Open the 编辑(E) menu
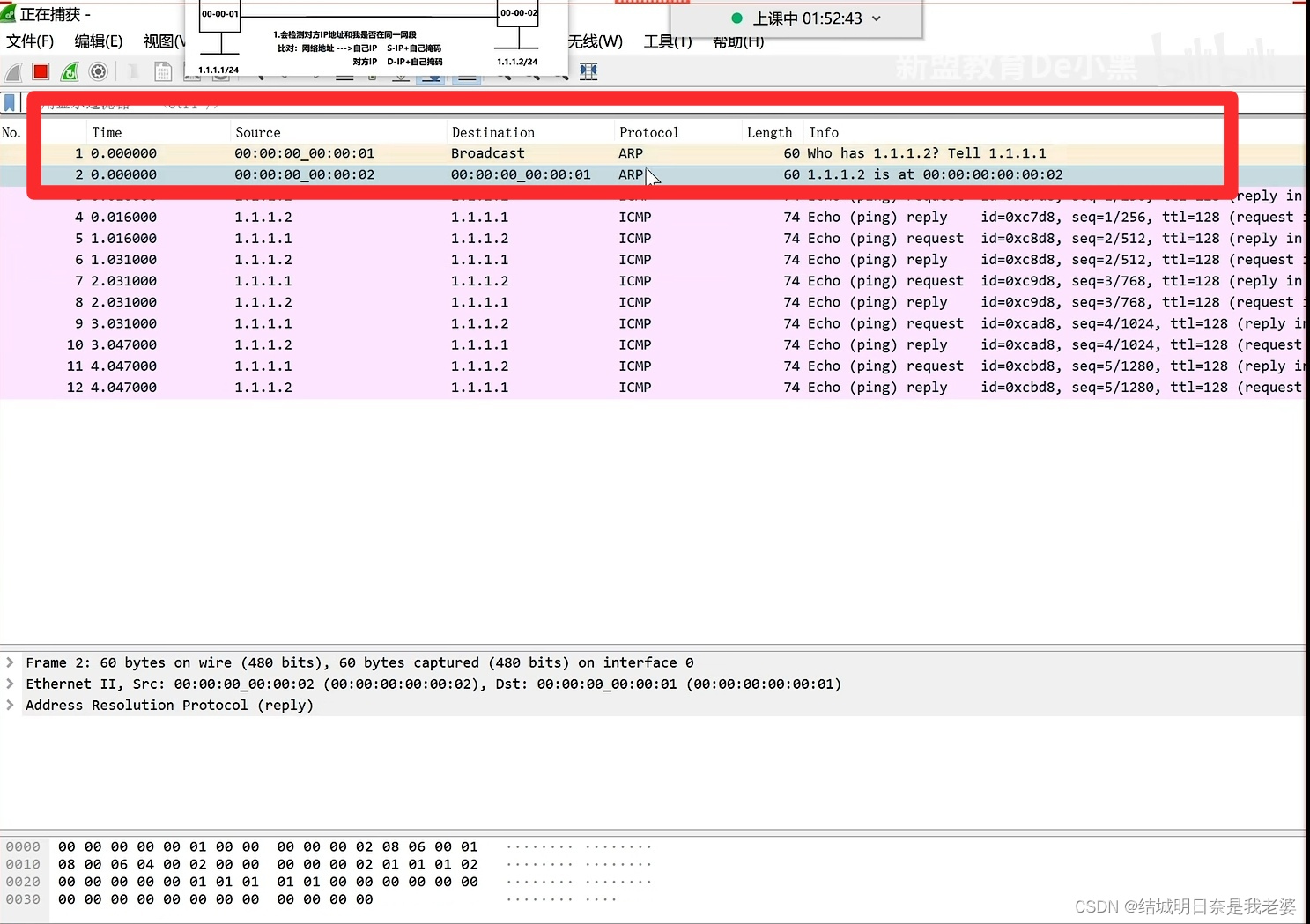1310x924 pixels. [99, 41]
